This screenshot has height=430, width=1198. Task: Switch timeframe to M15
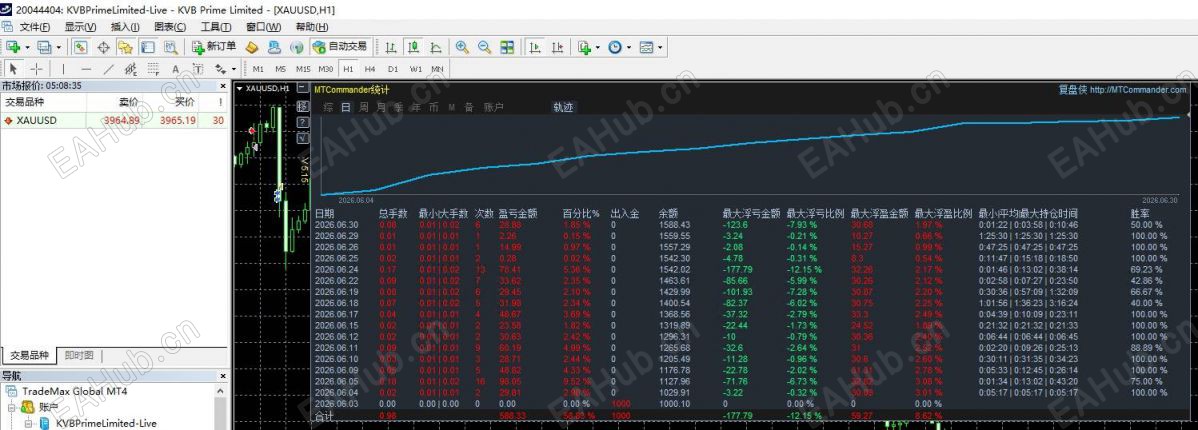[303, 69]
